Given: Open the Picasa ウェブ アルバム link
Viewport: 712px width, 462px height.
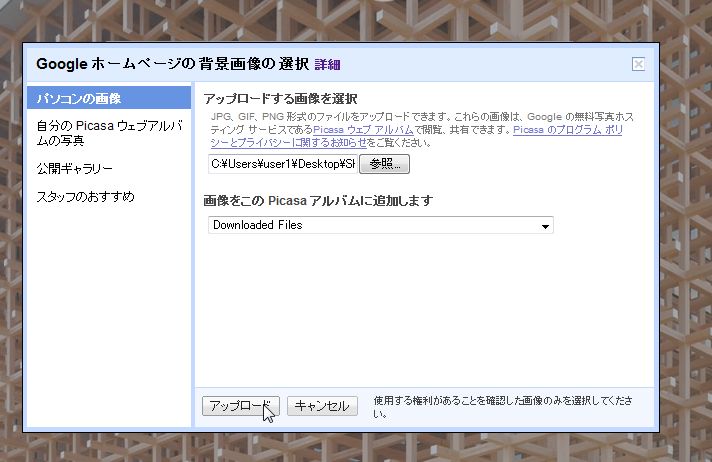Looking at the screenshot, I should tap(363, 129).
